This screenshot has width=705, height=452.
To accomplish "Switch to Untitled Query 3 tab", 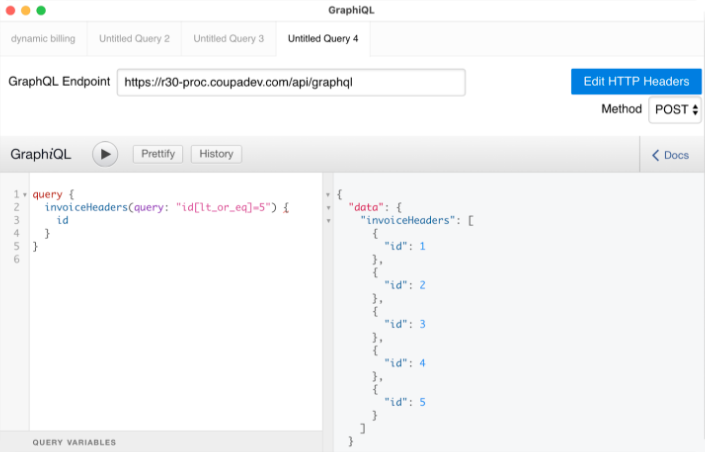I will pos(228,39).
